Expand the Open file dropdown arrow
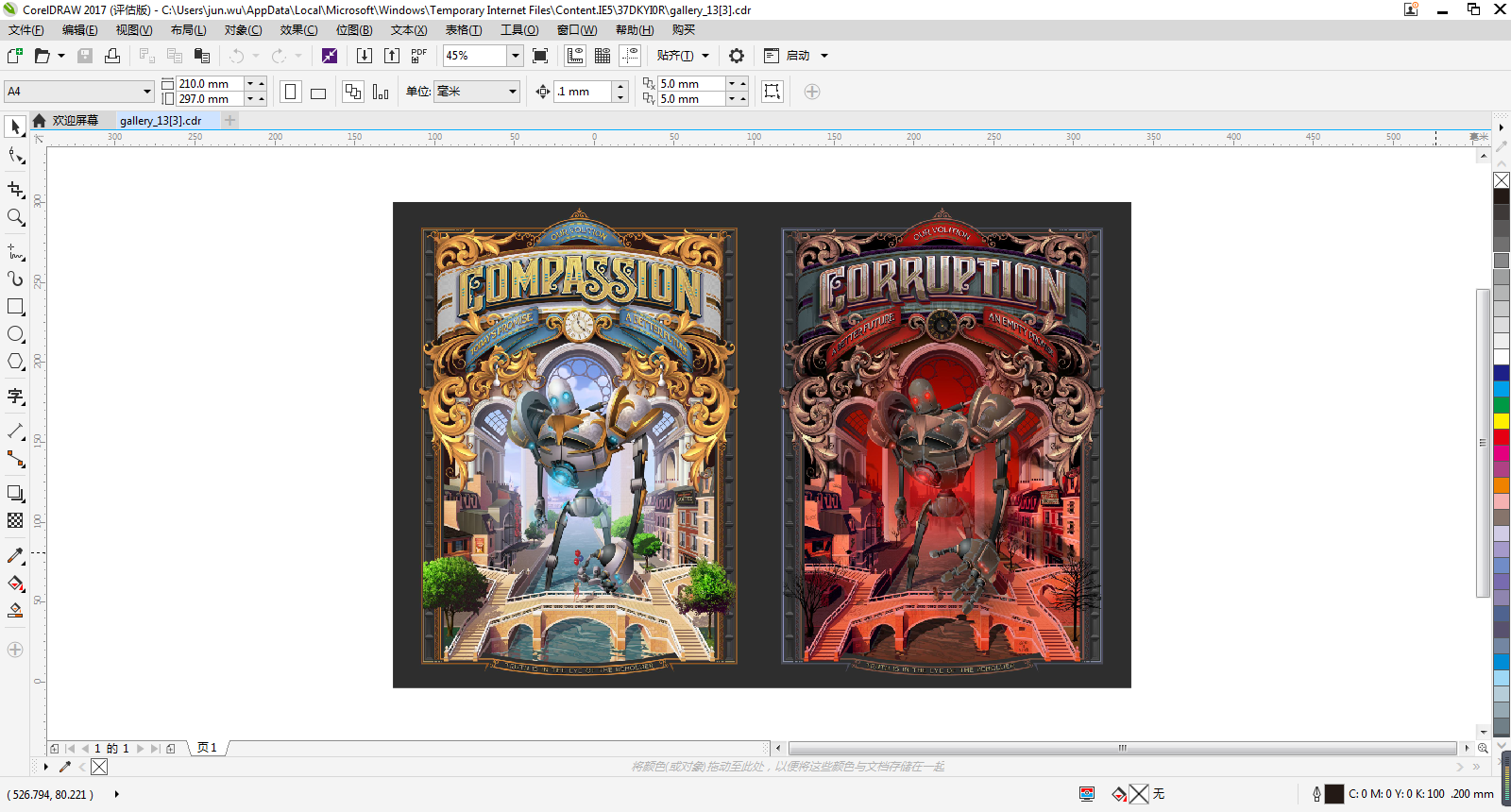 [61, 56]
